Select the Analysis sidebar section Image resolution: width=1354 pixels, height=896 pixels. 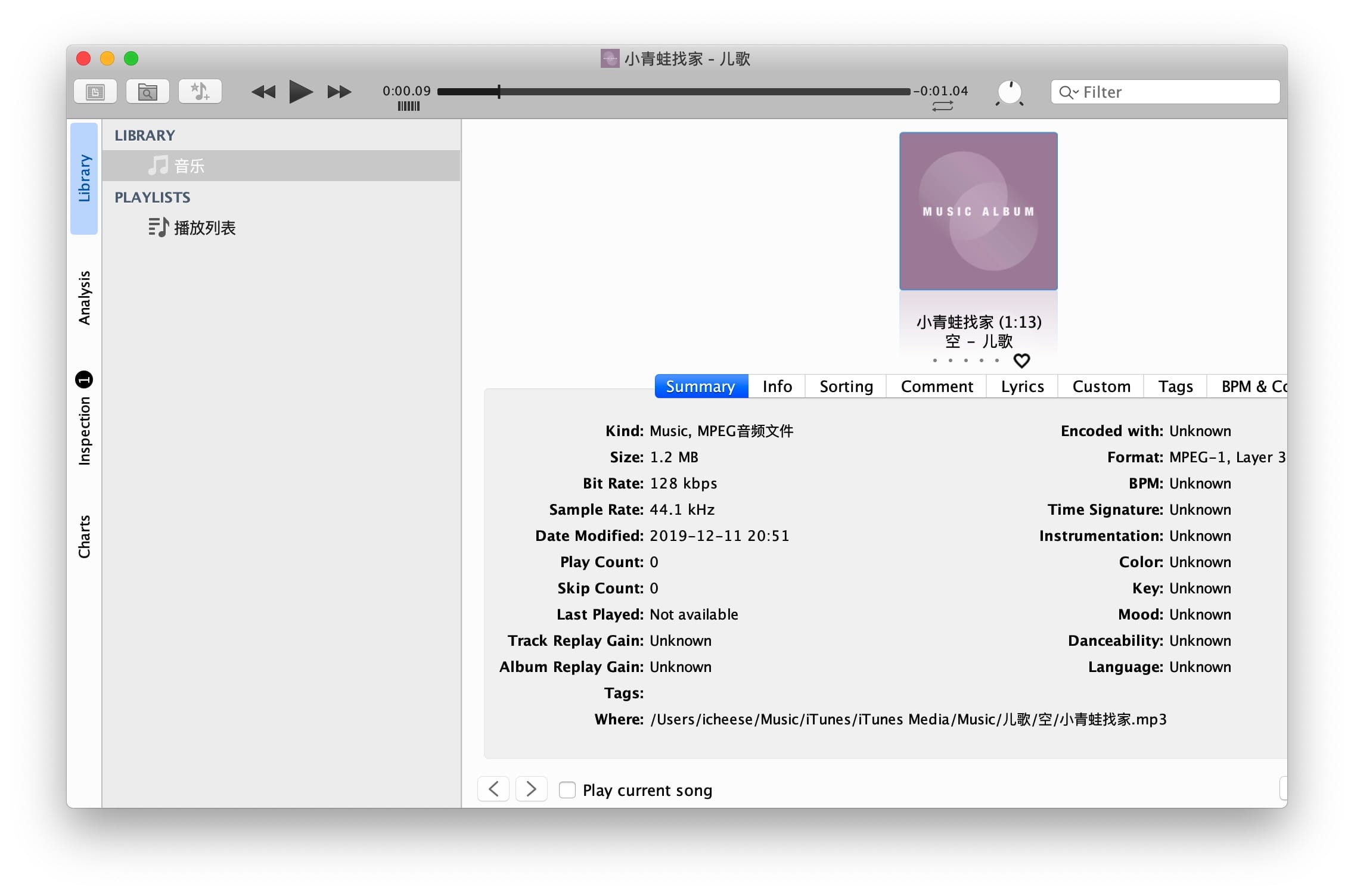coord(85,298)
